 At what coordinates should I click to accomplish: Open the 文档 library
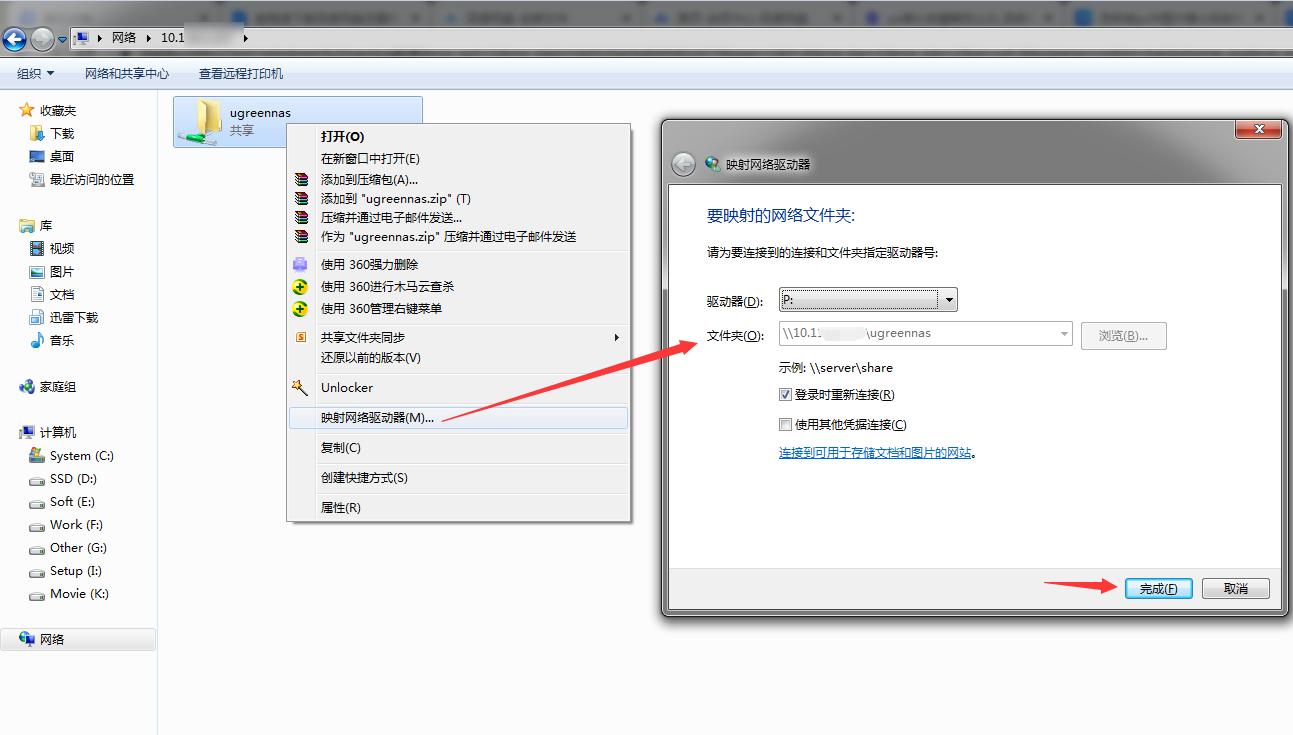click(62, 294)
